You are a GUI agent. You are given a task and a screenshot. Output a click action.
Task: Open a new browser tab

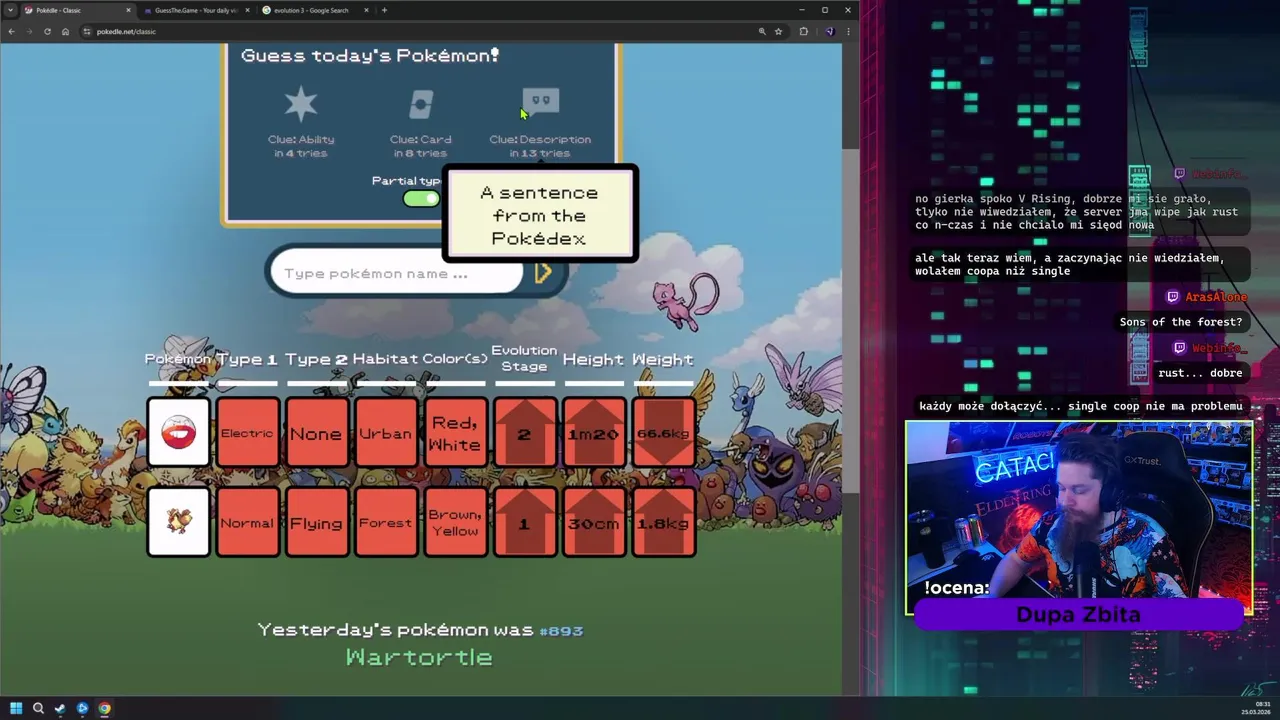(x=385, y=10)
